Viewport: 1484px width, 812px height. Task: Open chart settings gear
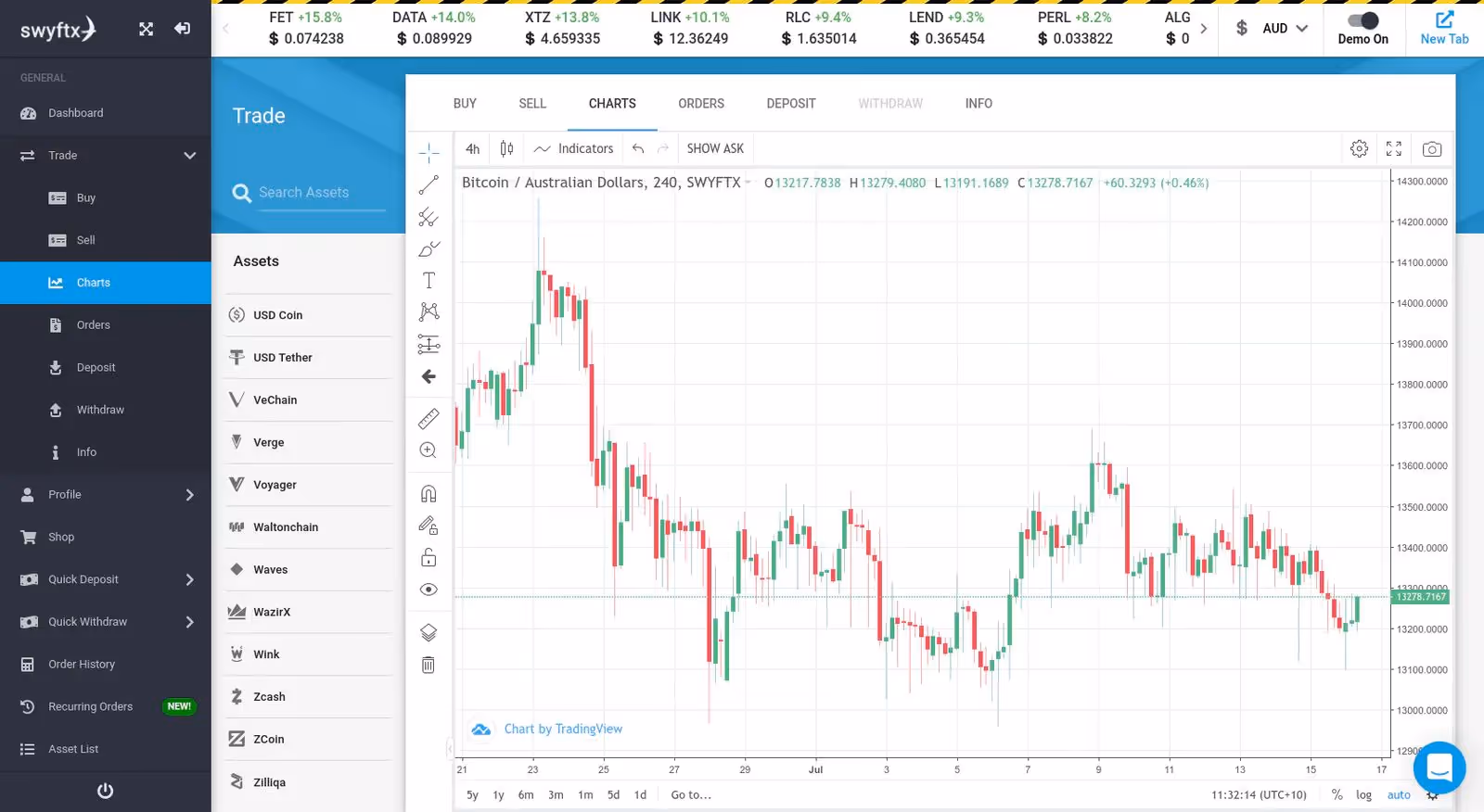1360,148
